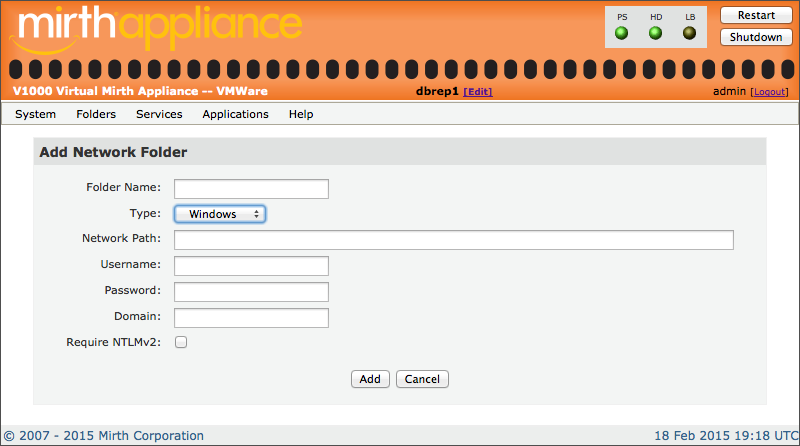Click the V1000 Virtual Mirth Appliance text

coord(140,91)
